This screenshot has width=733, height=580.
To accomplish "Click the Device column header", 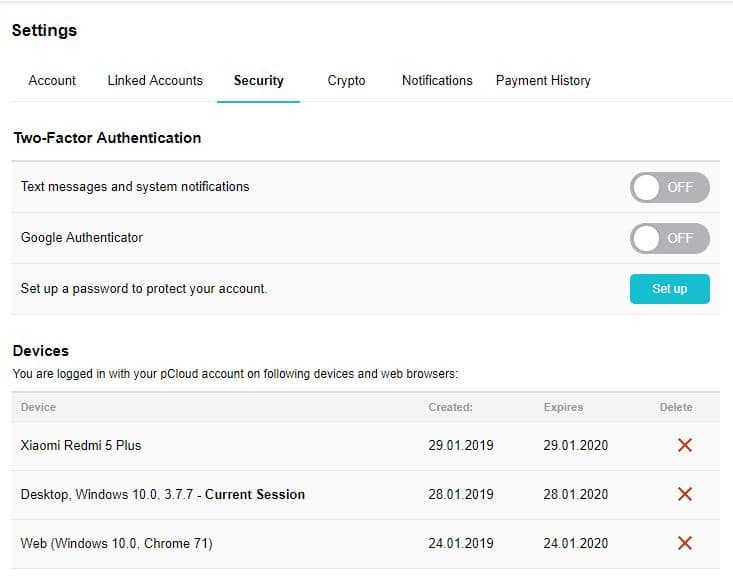I will [38, 407].
